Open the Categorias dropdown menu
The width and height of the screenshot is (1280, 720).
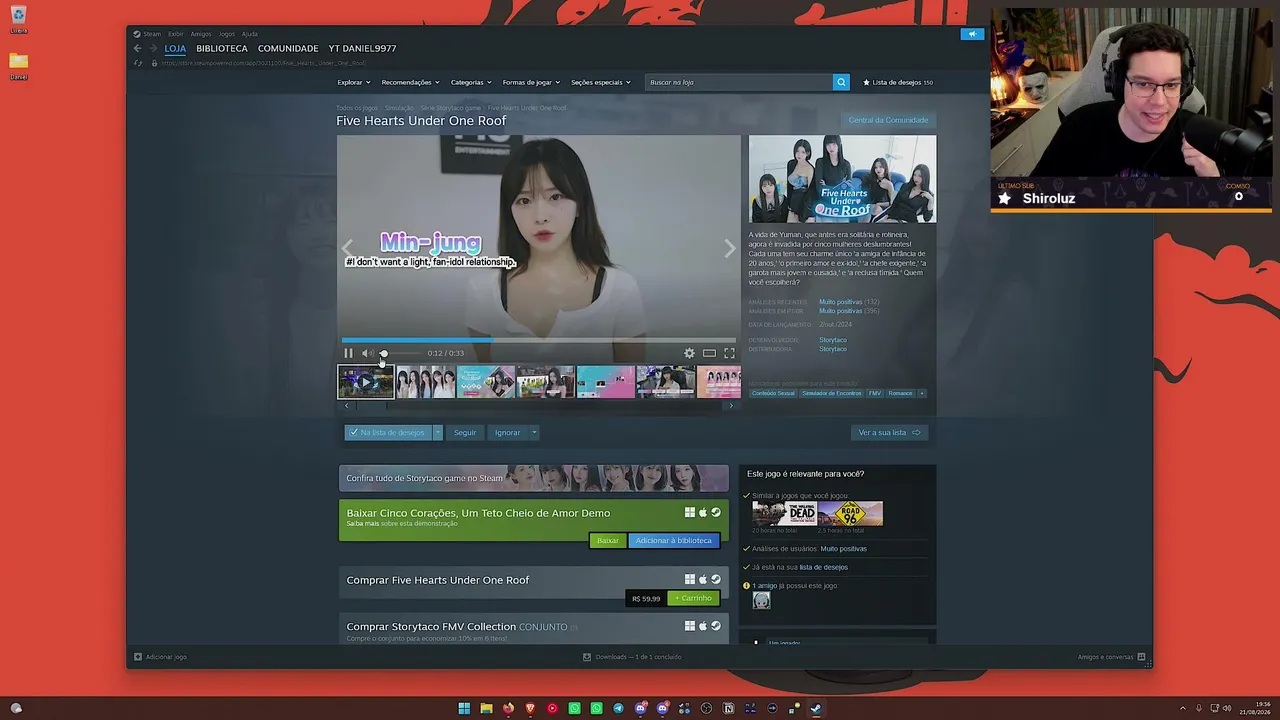(x=471, y=82)
